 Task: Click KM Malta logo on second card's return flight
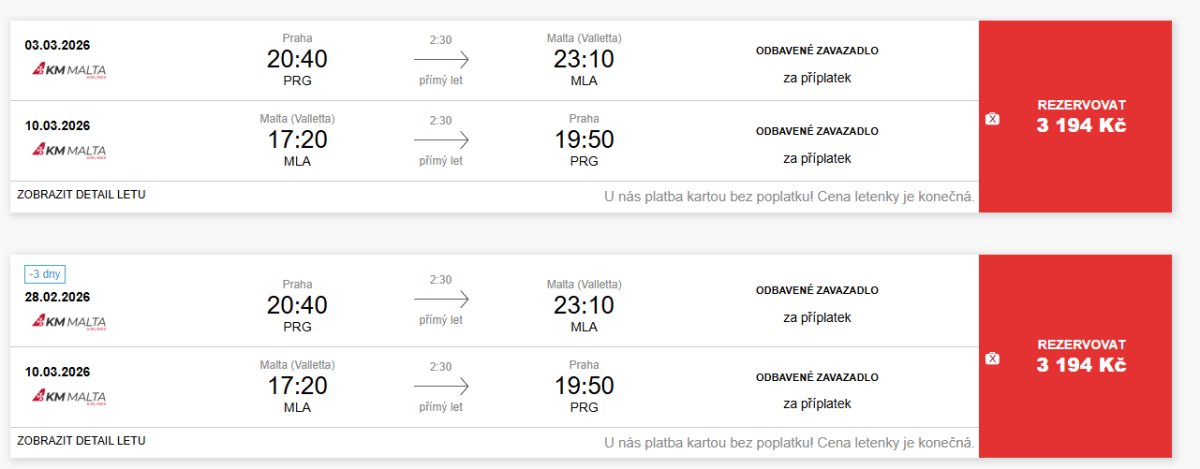pyautogui.click(x=69, y=397)
